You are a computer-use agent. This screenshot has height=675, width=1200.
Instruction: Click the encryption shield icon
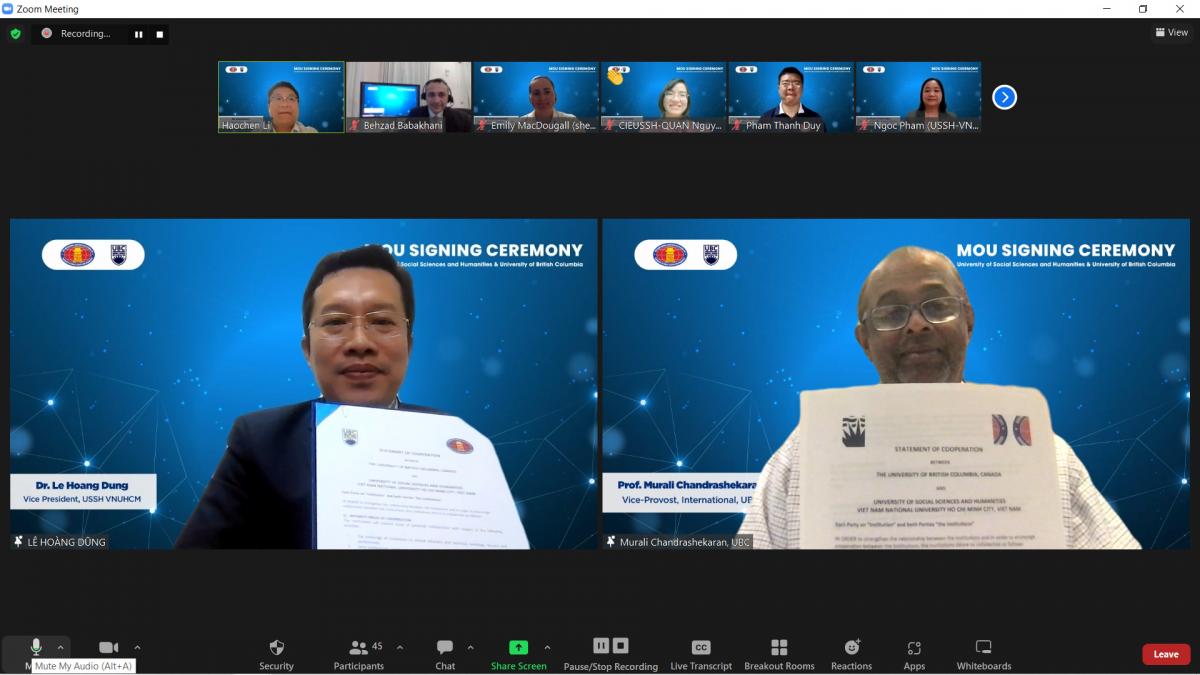click(x=14, y=33)
